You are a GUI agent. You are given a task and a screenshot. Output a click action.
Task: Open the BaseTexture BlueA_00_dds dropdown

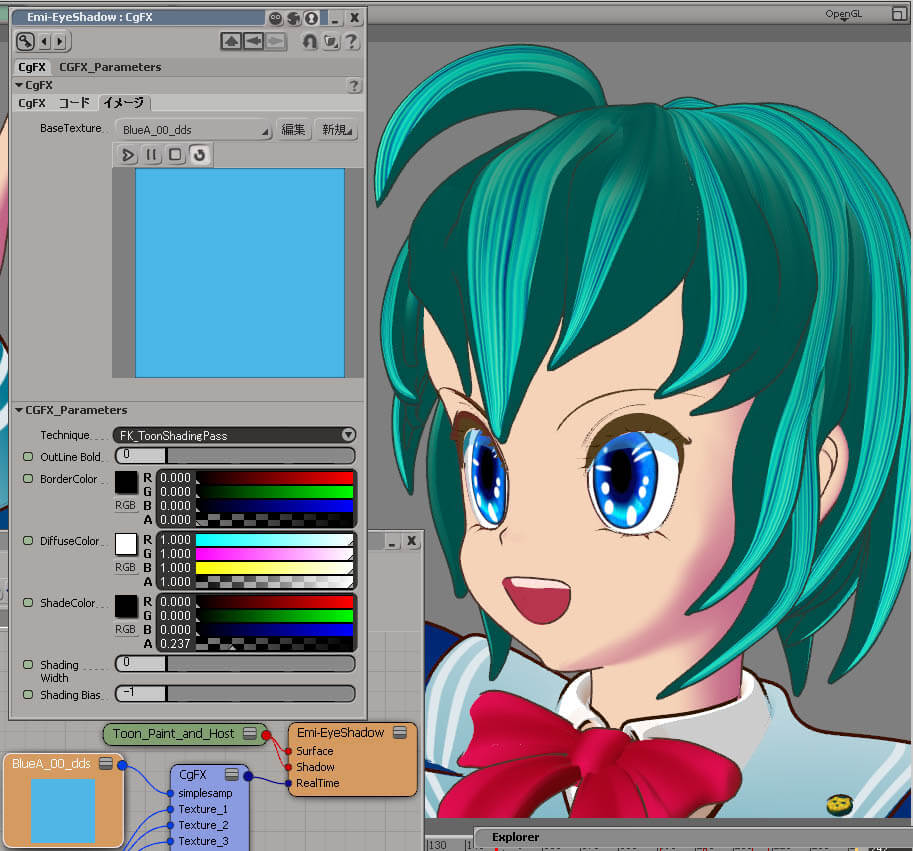[194, 130]
